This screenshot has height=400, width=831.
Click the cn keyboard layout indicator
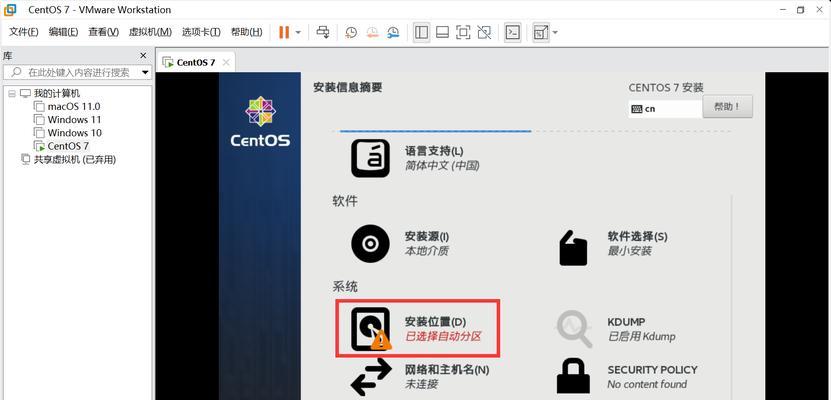pos(665,109)
